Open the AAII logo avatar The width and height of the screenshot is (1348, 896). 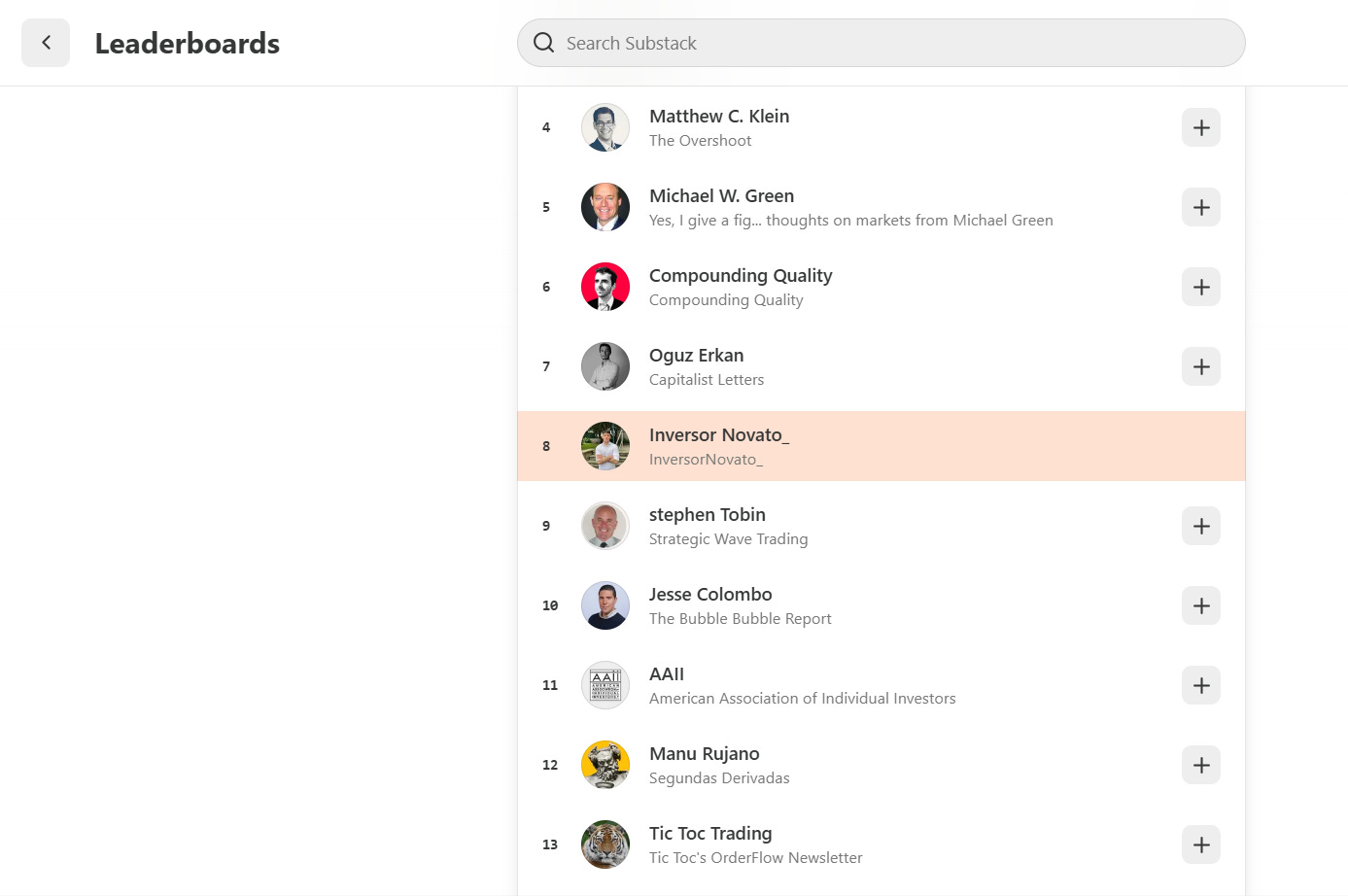[x=605, y=685]
